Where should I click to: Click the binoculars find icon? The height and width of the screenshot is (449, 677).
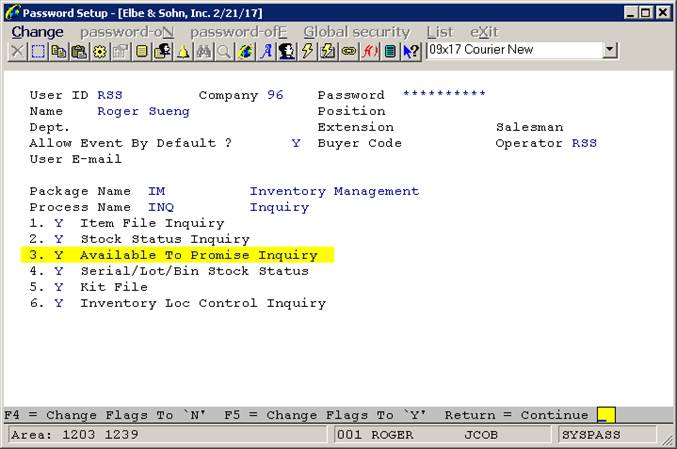[204, 52]
